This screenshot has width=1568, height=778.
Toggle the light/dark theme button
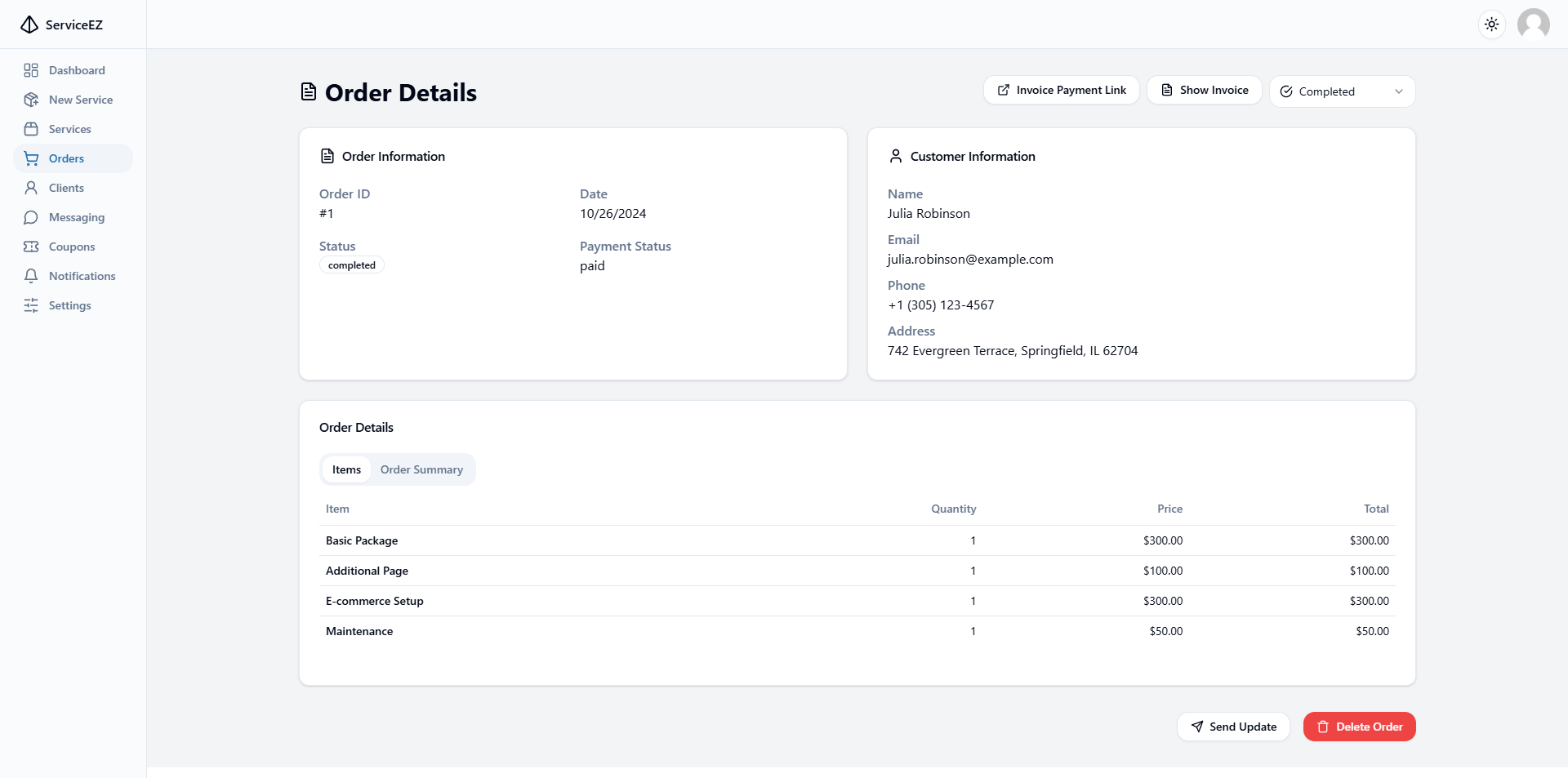click(1491, 24)
